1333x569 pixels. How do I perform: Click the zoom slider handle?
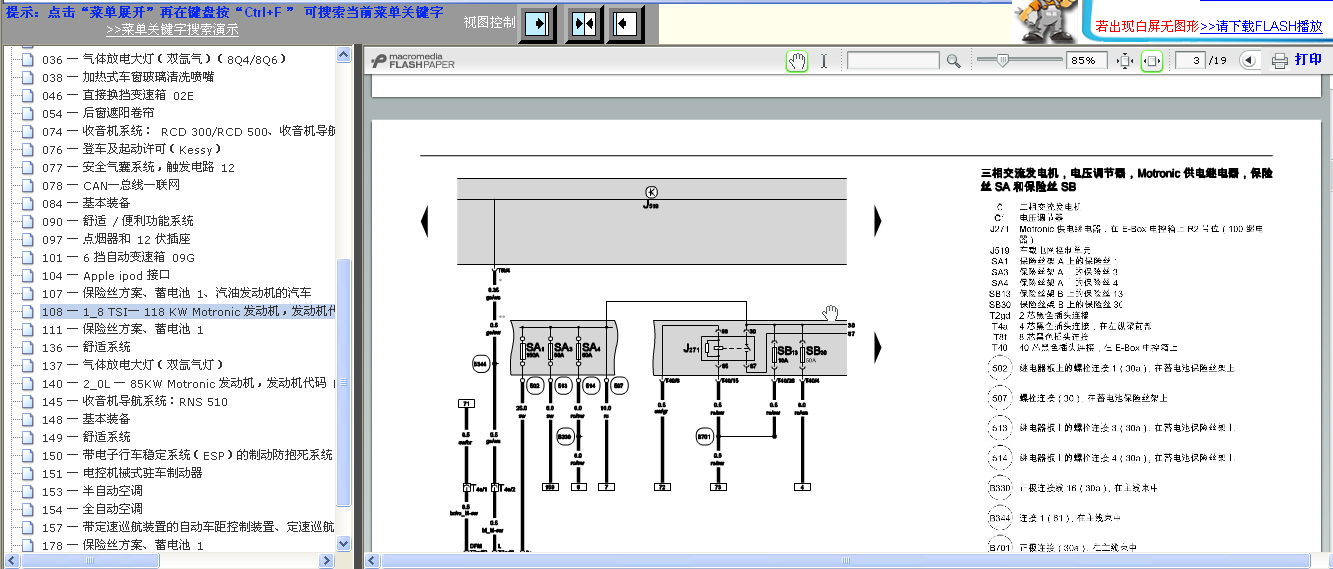1001,60
